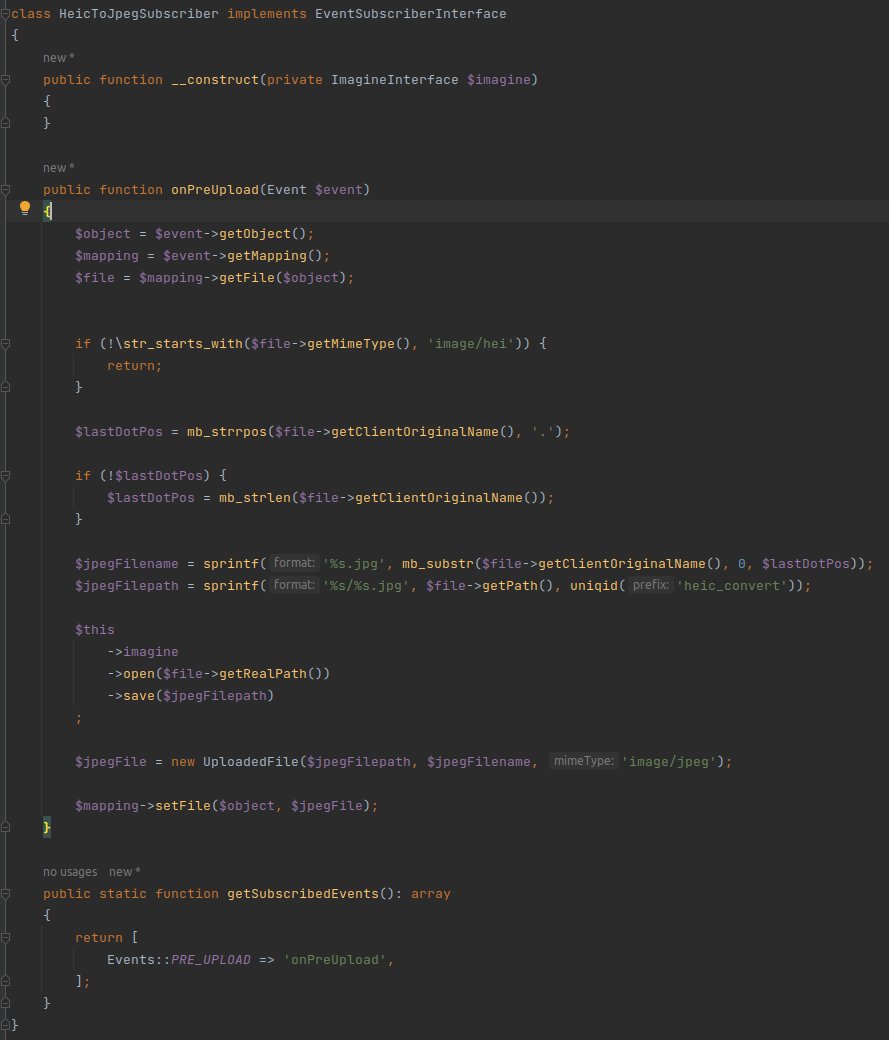
Task: Click 'format:' hint on the $jpegFilepath line
Action: 294,585
